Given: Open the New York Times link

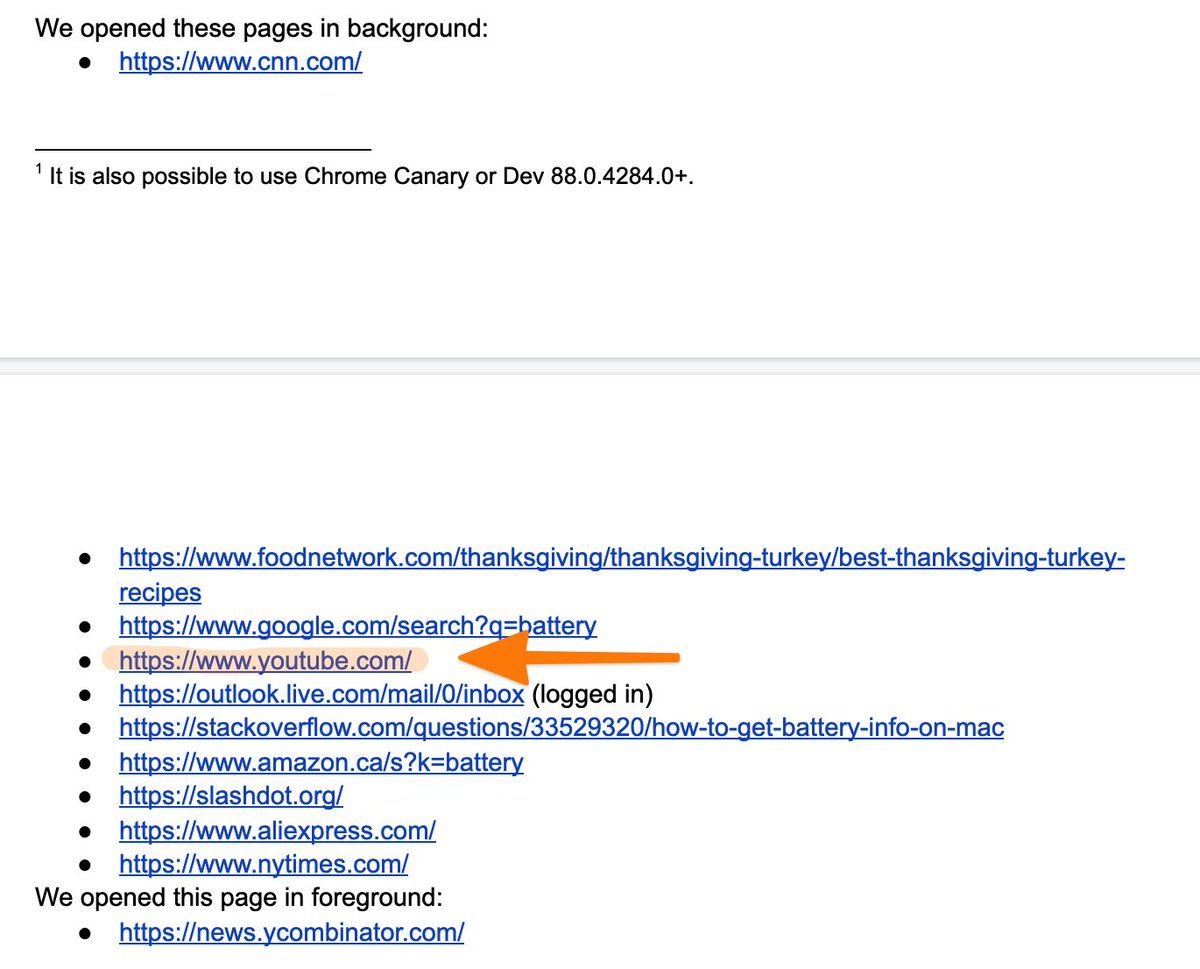Looking at the screenshot, I should pyautogui.click(x=263, y=864).
